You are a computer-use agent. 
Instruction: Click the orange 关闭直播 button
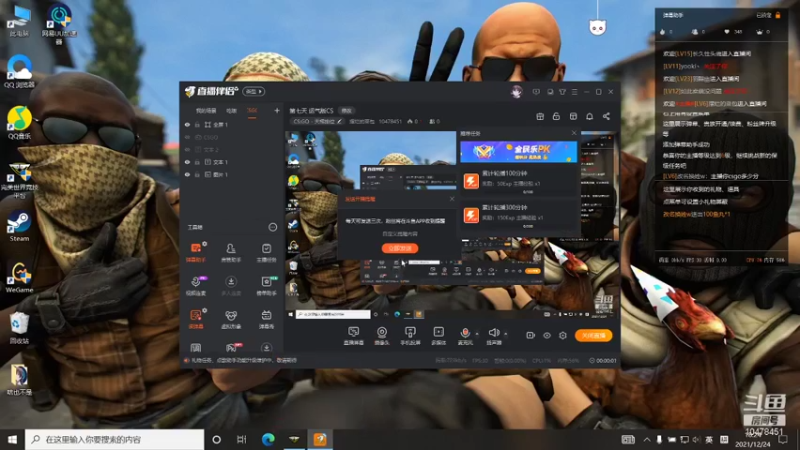click(x=593, y=335)
